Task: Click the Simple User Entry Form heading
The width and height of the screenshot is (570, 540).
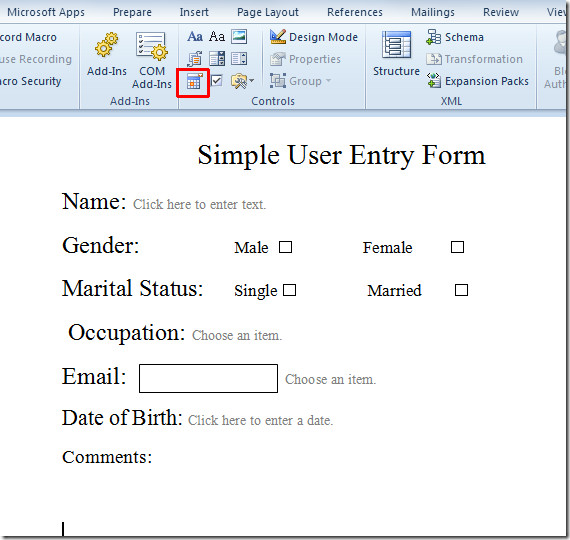Action: (341, 155)
